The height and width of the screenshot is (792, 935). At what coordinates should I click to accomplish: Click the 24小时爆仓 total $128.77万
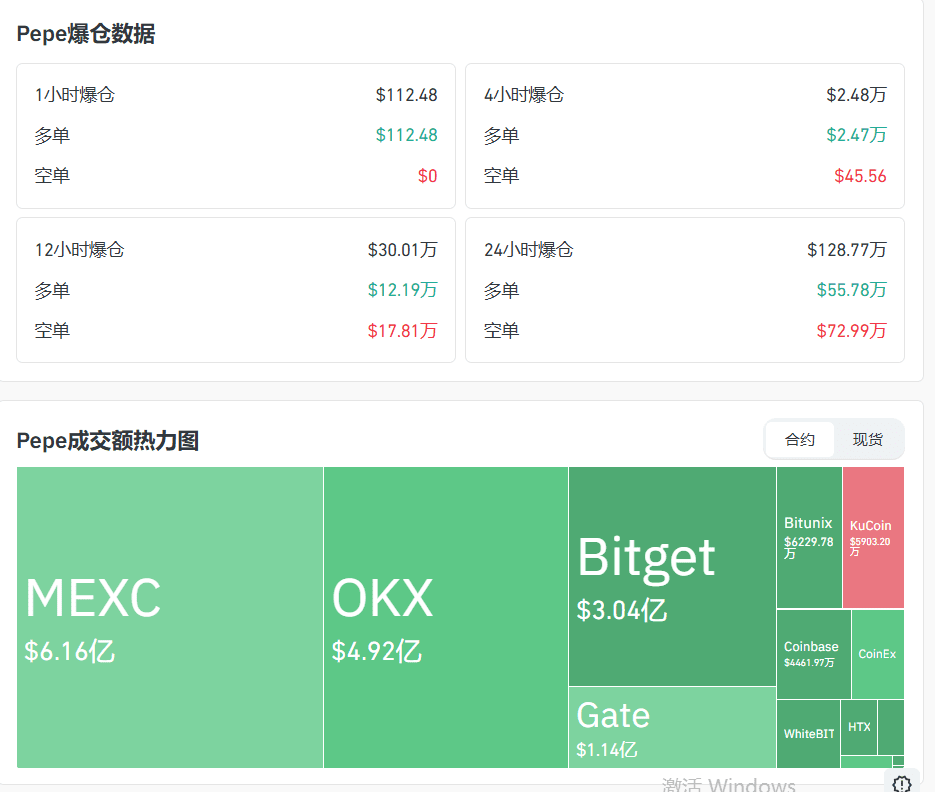847,250
